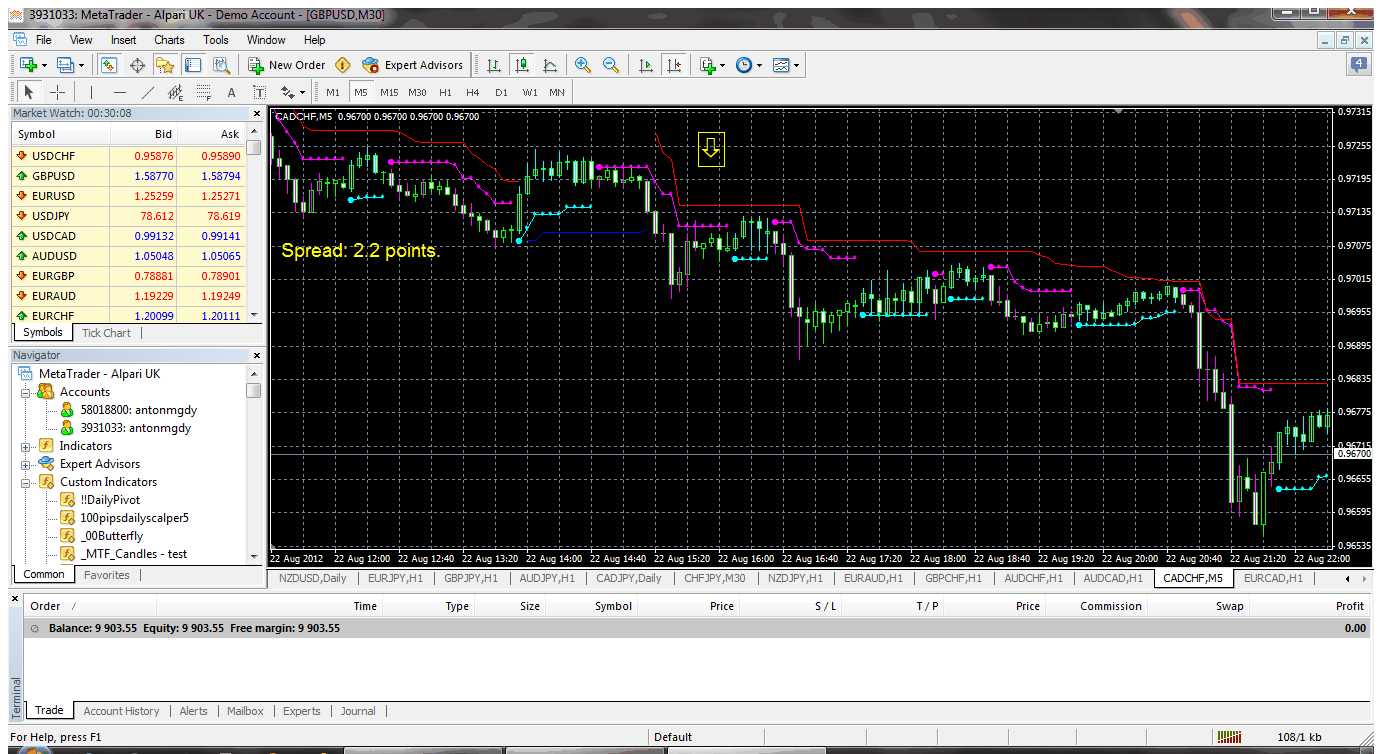Open the Account History terminal tab

121,711
